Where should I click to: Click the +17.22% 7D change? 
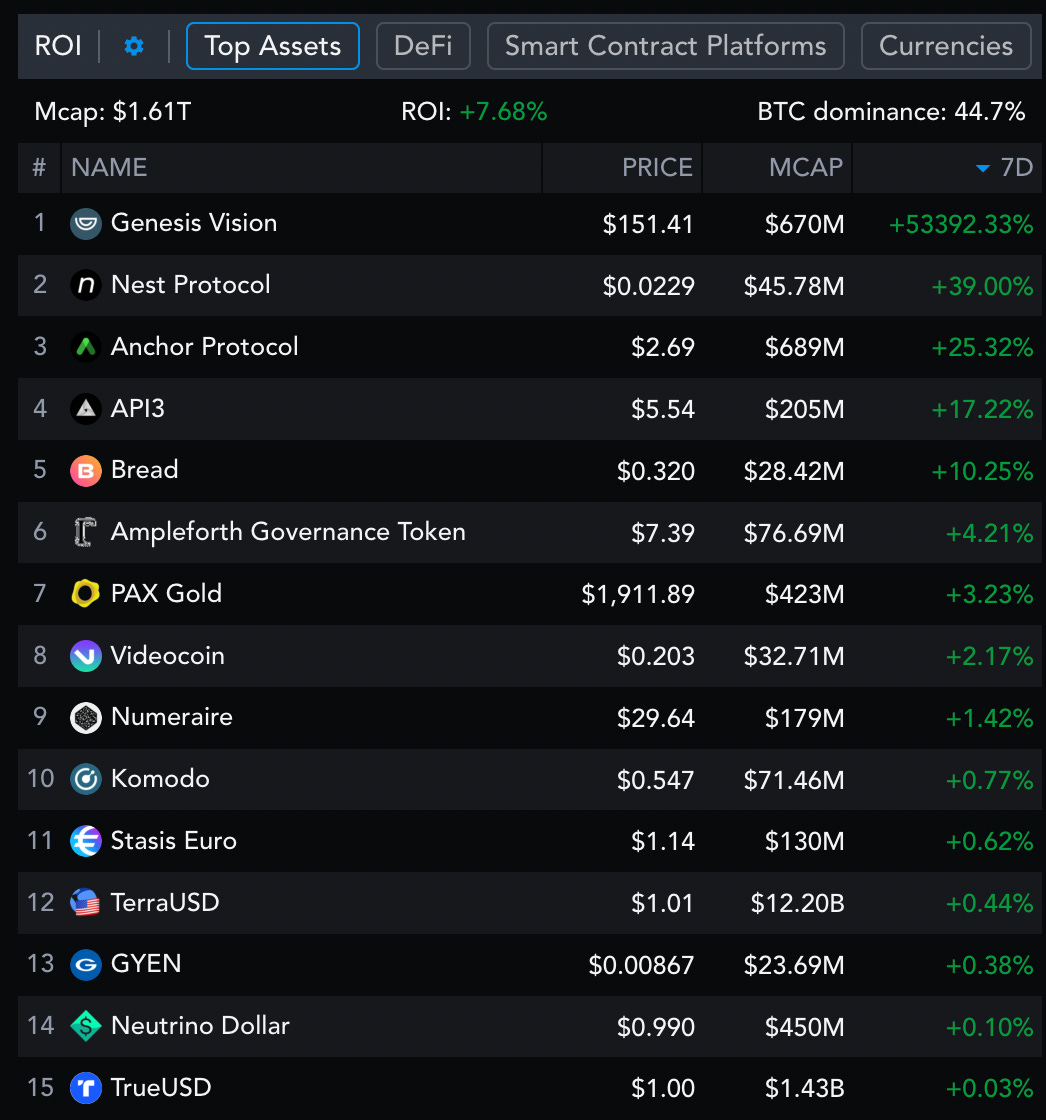pos(982,410)
